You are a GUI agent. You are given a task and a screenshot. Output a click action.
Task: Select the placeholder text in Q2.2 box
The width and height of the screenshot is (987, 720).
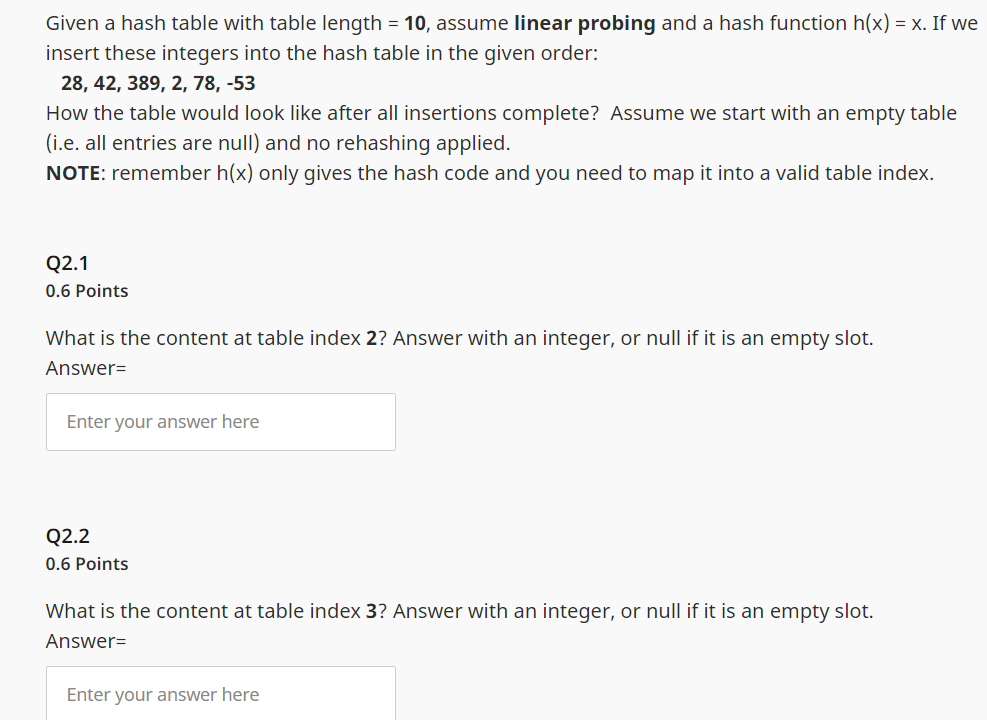[x=162, y=694]
